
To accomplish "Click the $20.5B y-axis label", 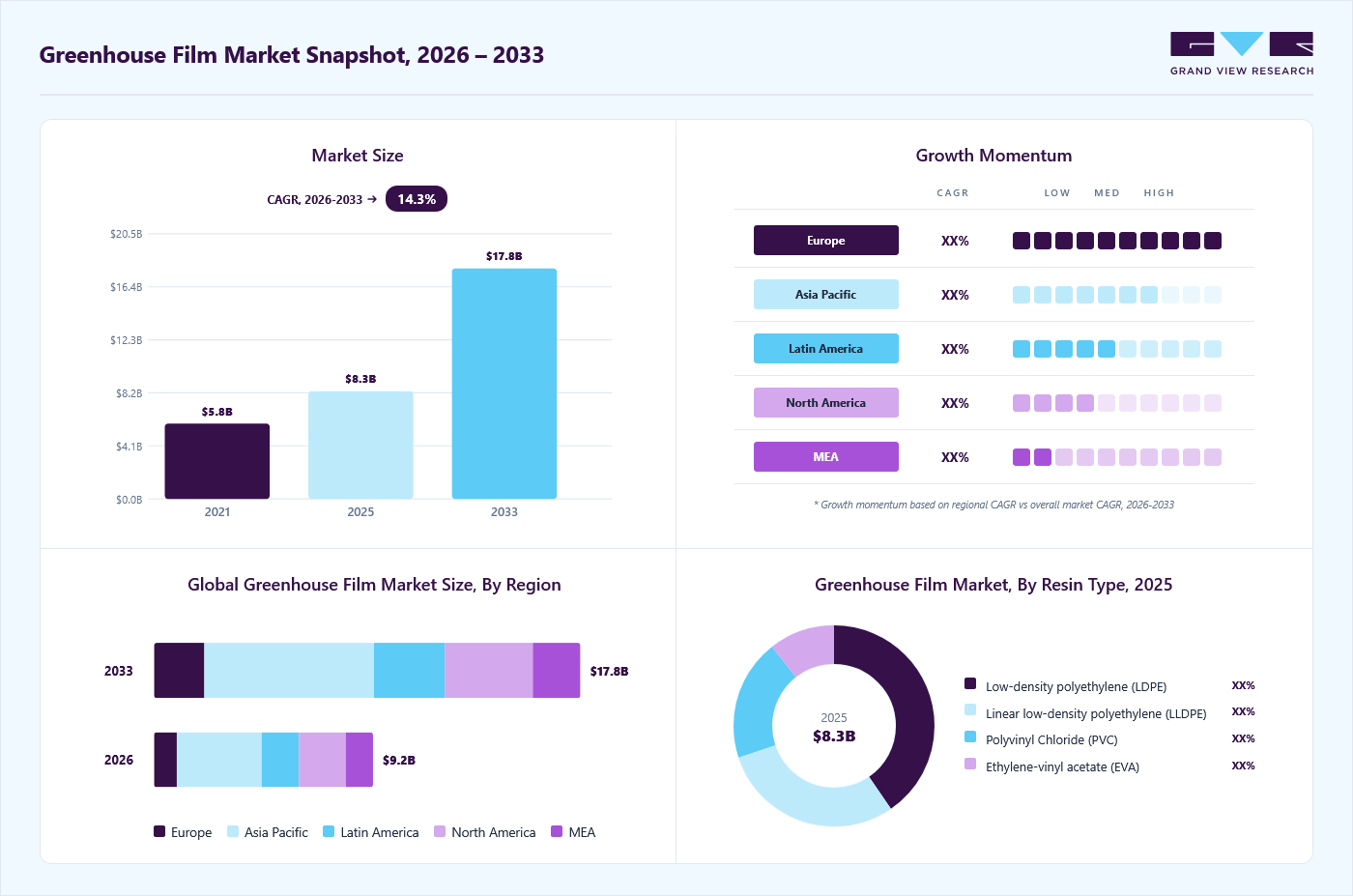I will [x=127, y=234].
